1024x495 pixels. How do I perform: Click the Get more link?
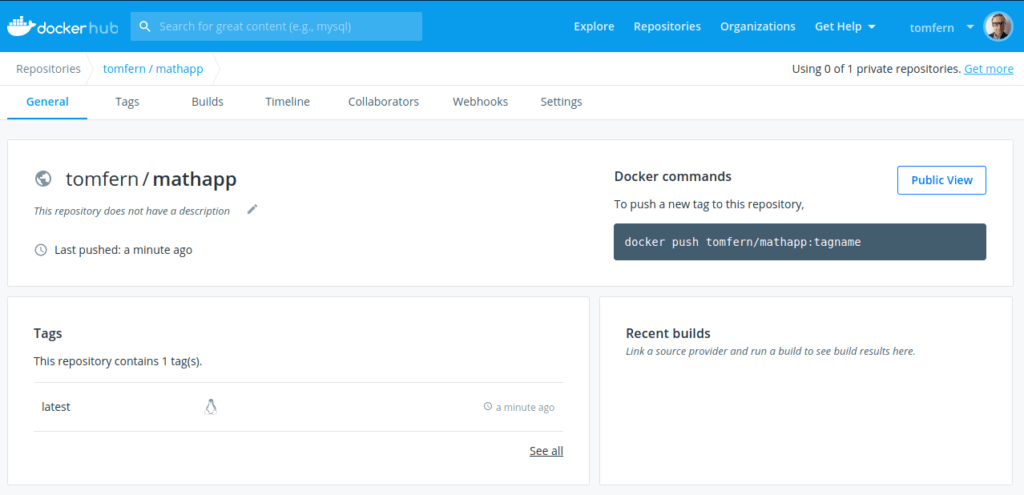[x=989, y=69]
